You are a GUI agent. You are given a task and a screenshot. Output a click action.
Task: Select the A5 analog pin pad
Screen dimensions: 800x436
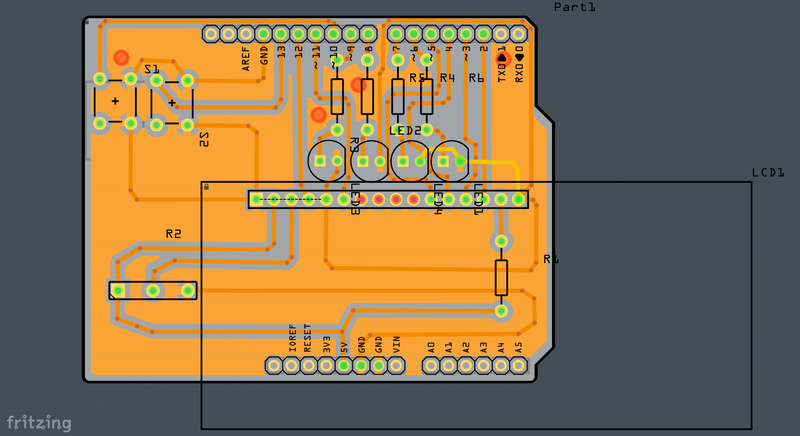click(518, 366)
